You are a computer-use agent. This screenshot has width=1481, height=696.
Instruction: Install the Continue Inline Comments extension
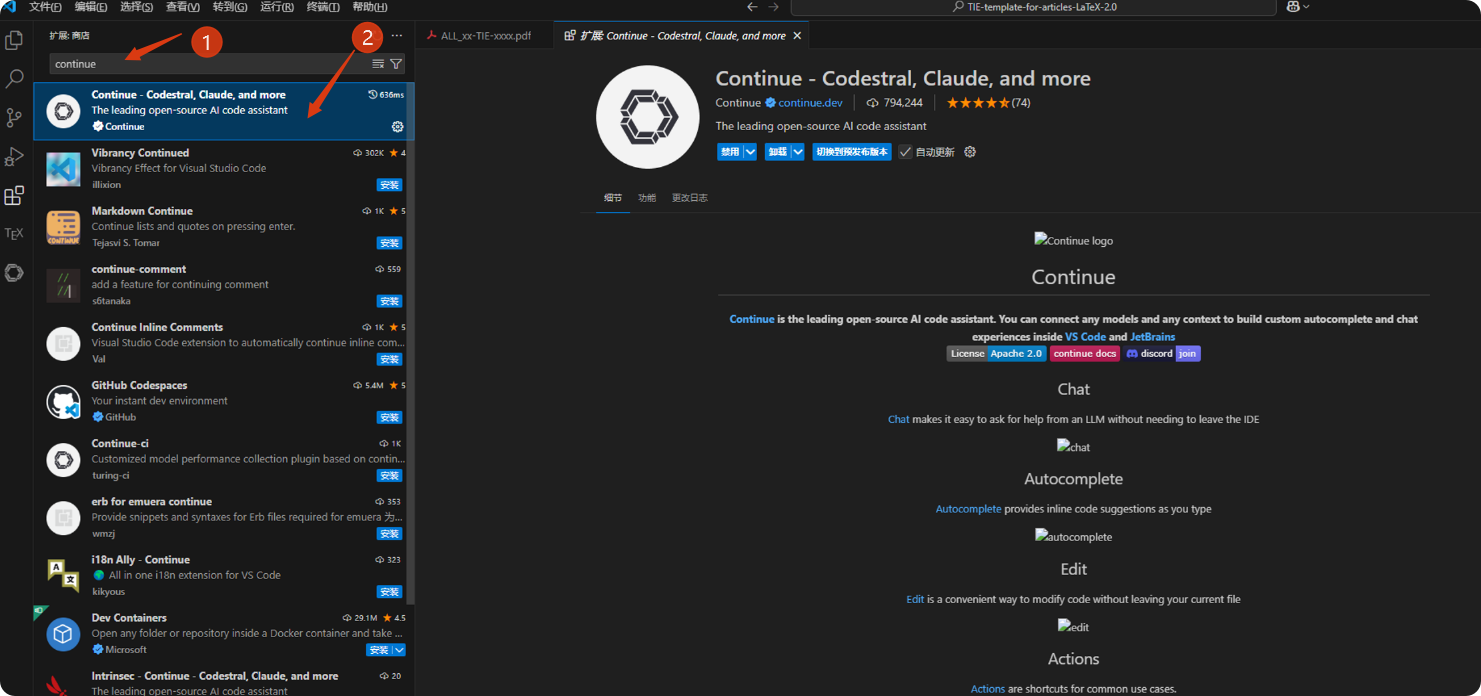tap(390, 359)
